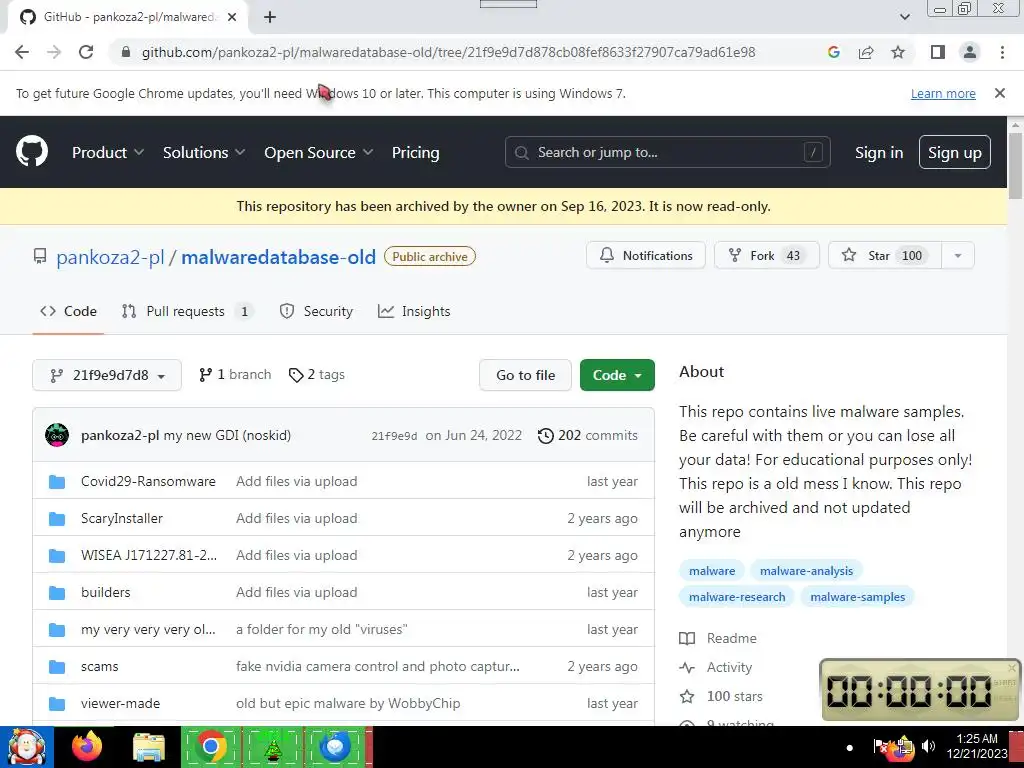Focus the Search or jump to field
The width and height of the screenshot is (1024, 768).
click(x=667, y=152)
